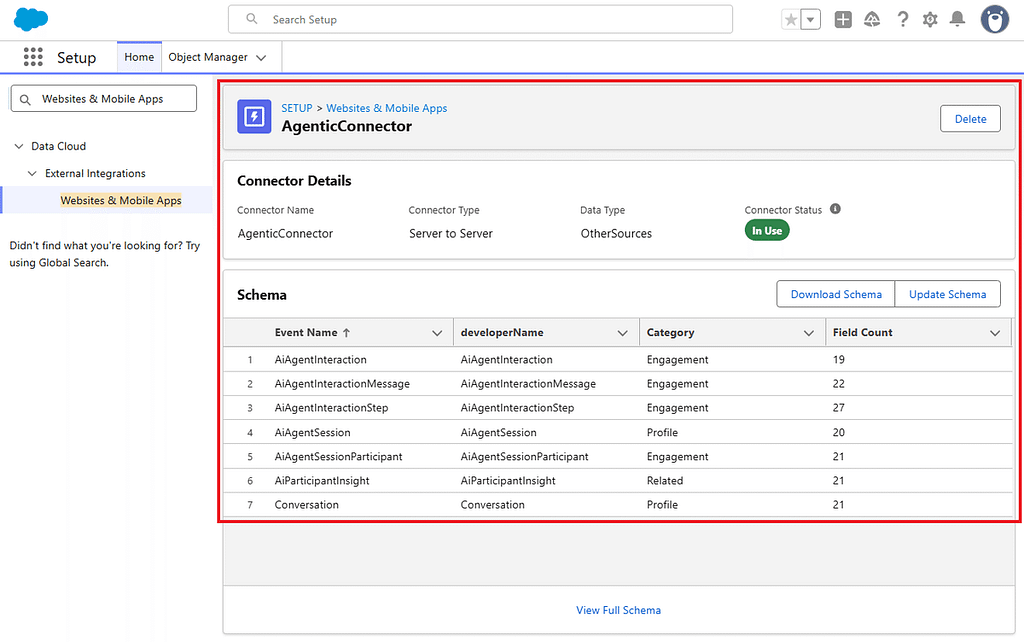Click field count 22 in AiAgentInteractionMessage row
This screenshot has height=642, width=1024.
(x=839, y=384)
